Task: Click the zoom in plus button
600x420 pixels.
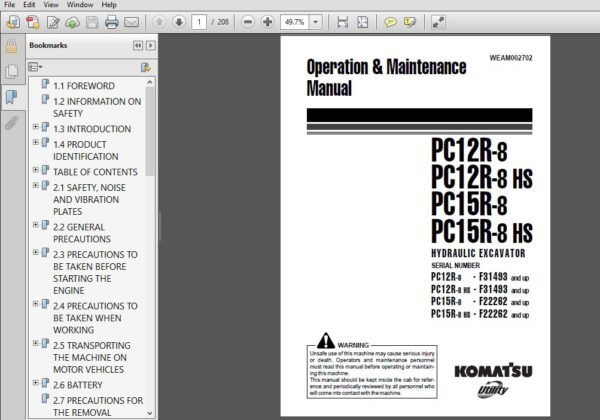Action: tap(267, 22)
